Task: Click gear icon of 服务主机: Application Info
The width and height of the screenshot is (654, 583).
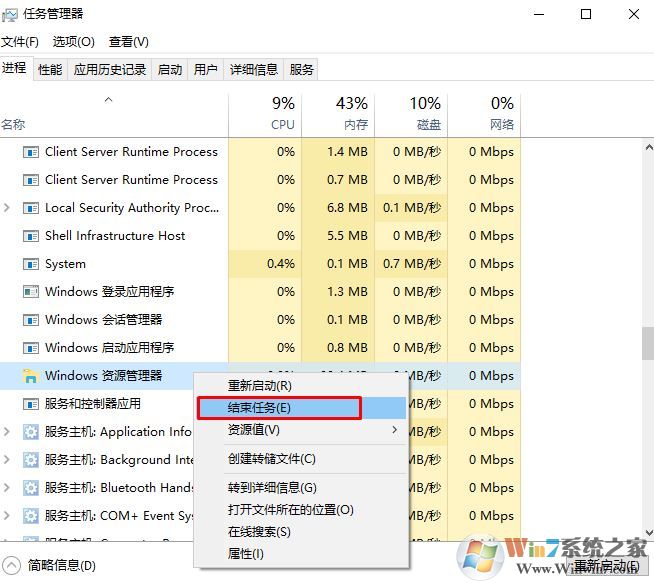Action: tap(30, 432)
